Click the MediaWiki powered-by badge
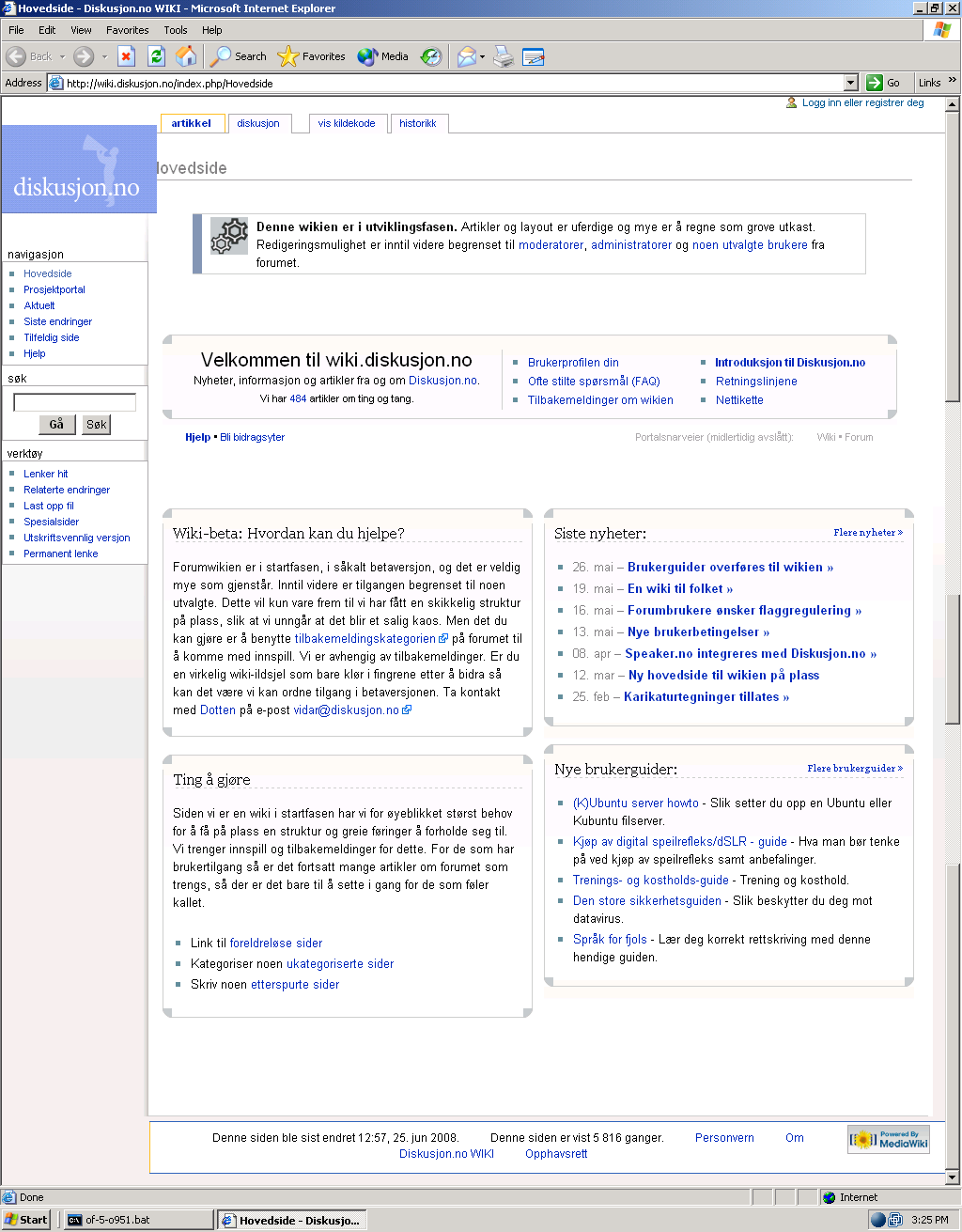Image resolution: width=962 pixels, height=1232 pixels. coord(889,1139)
